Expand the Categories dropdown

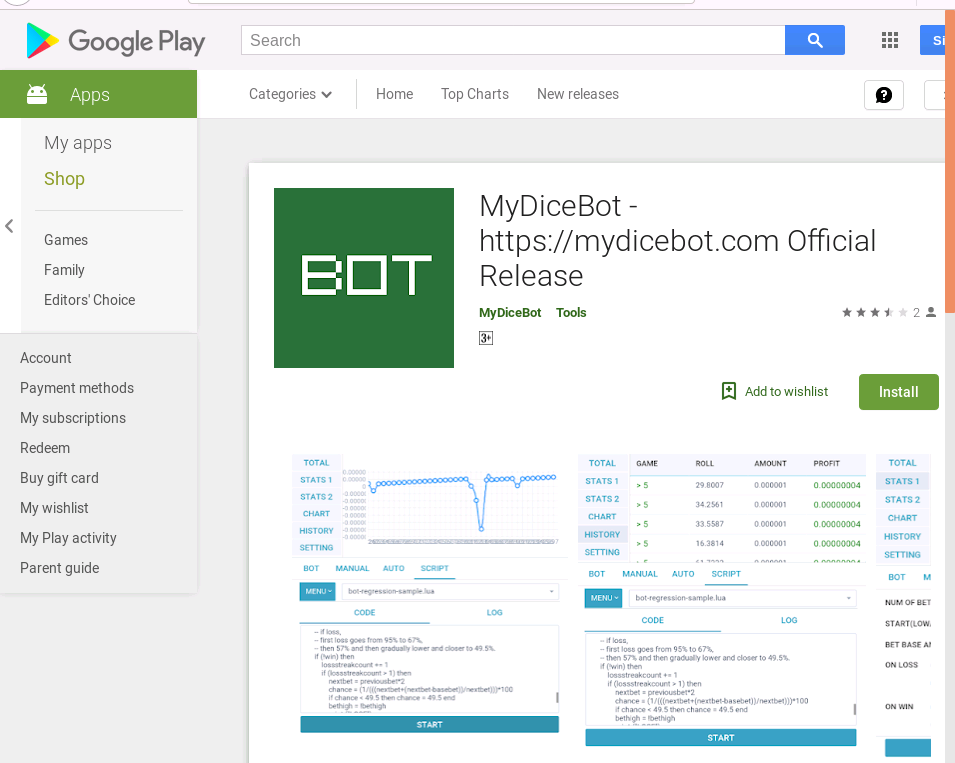290,94
